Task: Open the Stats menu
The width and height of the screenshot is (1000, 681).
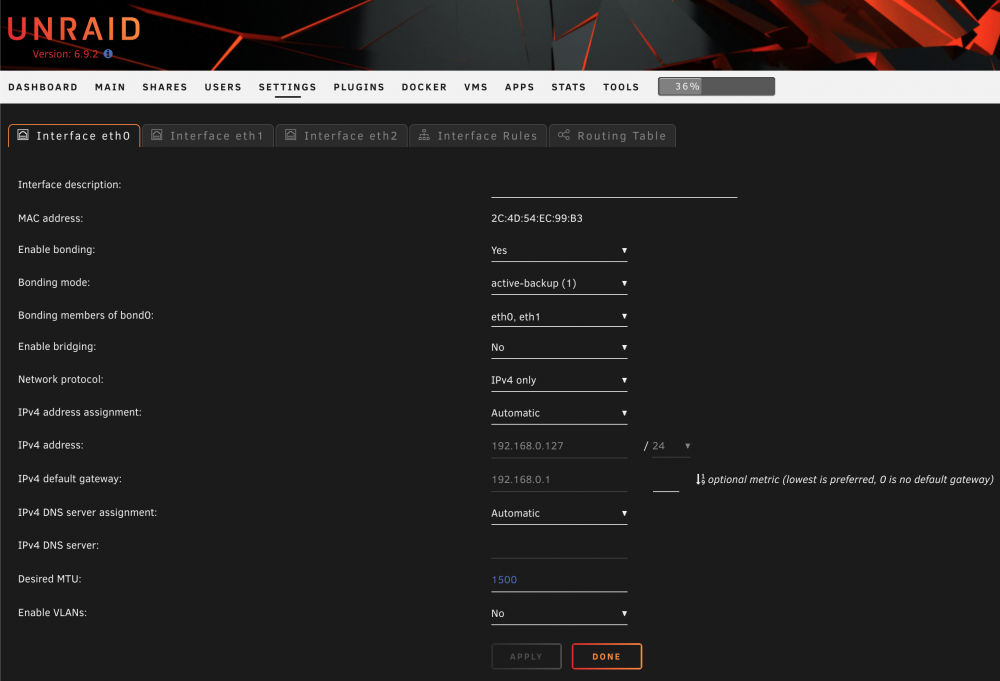Action: [569, 87]
